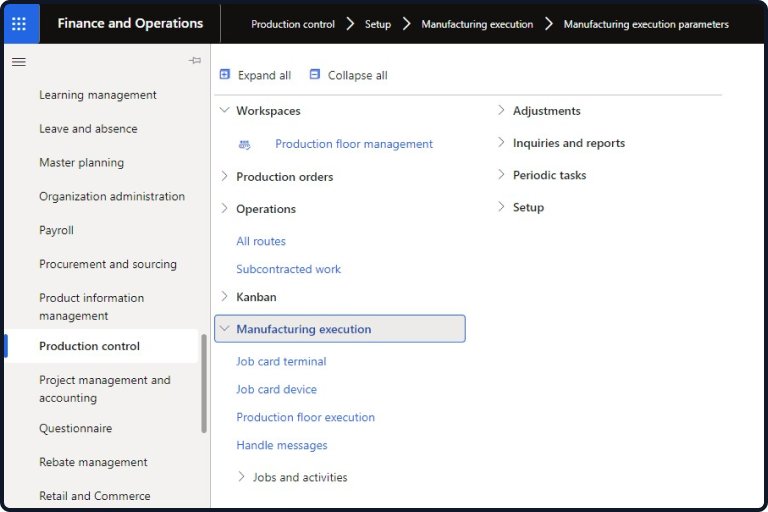Open Job card device link

point(276,390)
